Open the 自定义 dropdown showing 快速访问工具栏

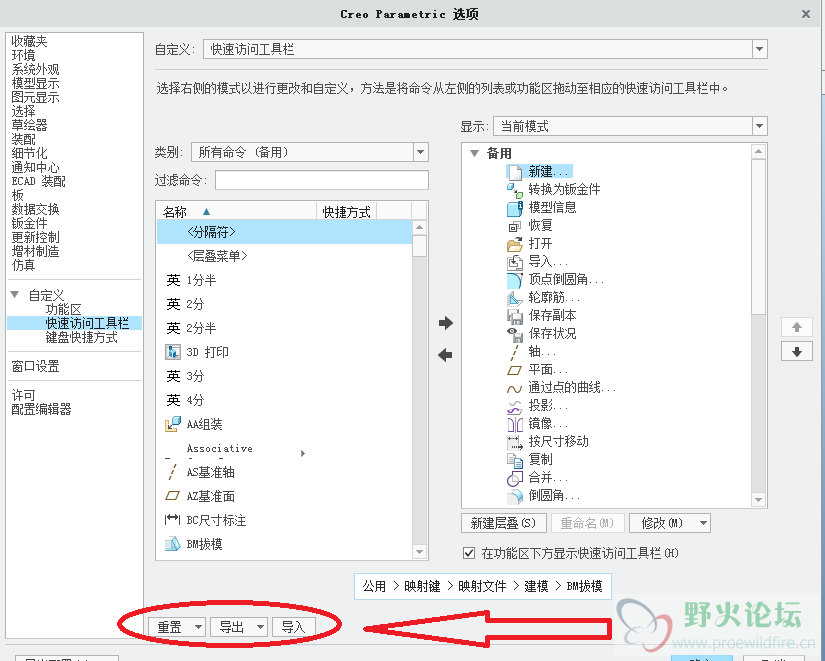point(759,49)
